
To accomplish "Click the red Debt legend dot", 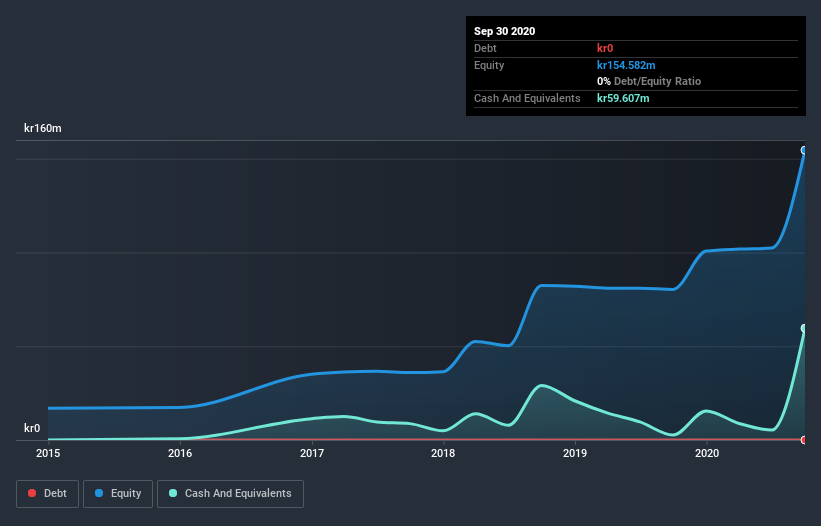I will pos(32,493).
